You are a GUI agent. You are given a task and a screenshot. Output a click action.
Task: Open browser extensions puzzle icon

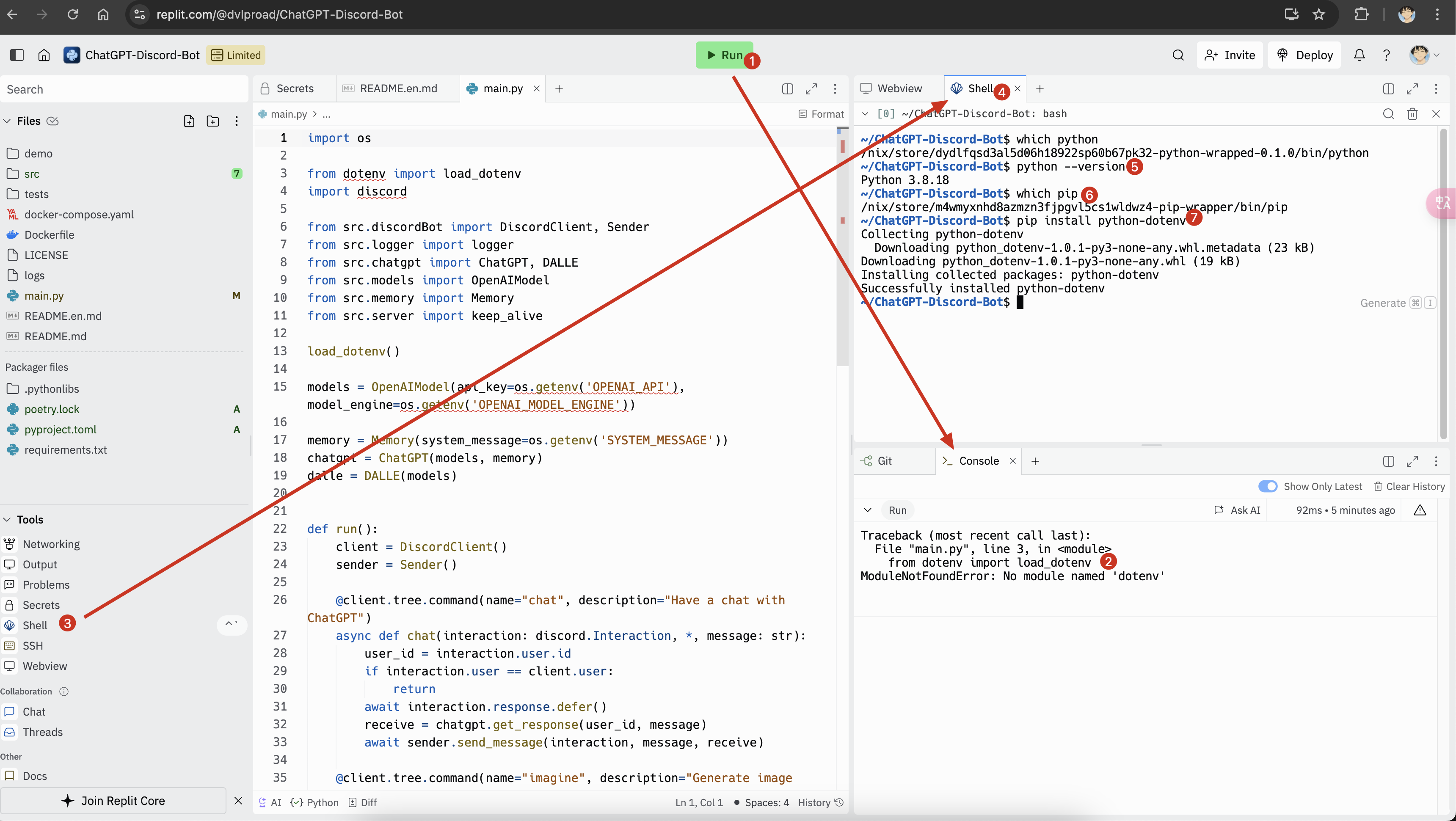point(1362,14)
